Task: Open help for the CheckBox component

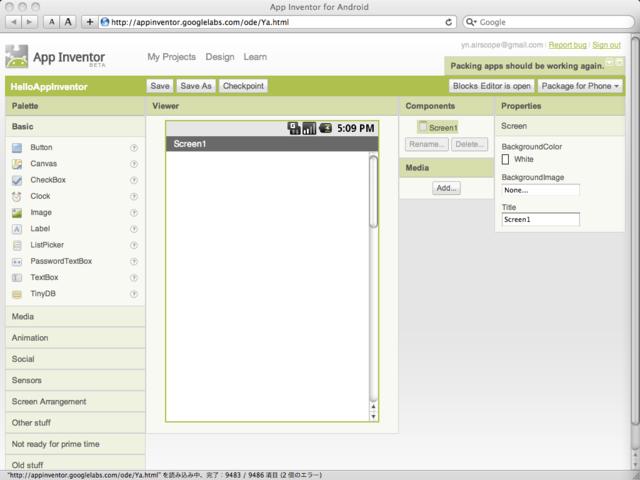Action: [x=134, y=180]
